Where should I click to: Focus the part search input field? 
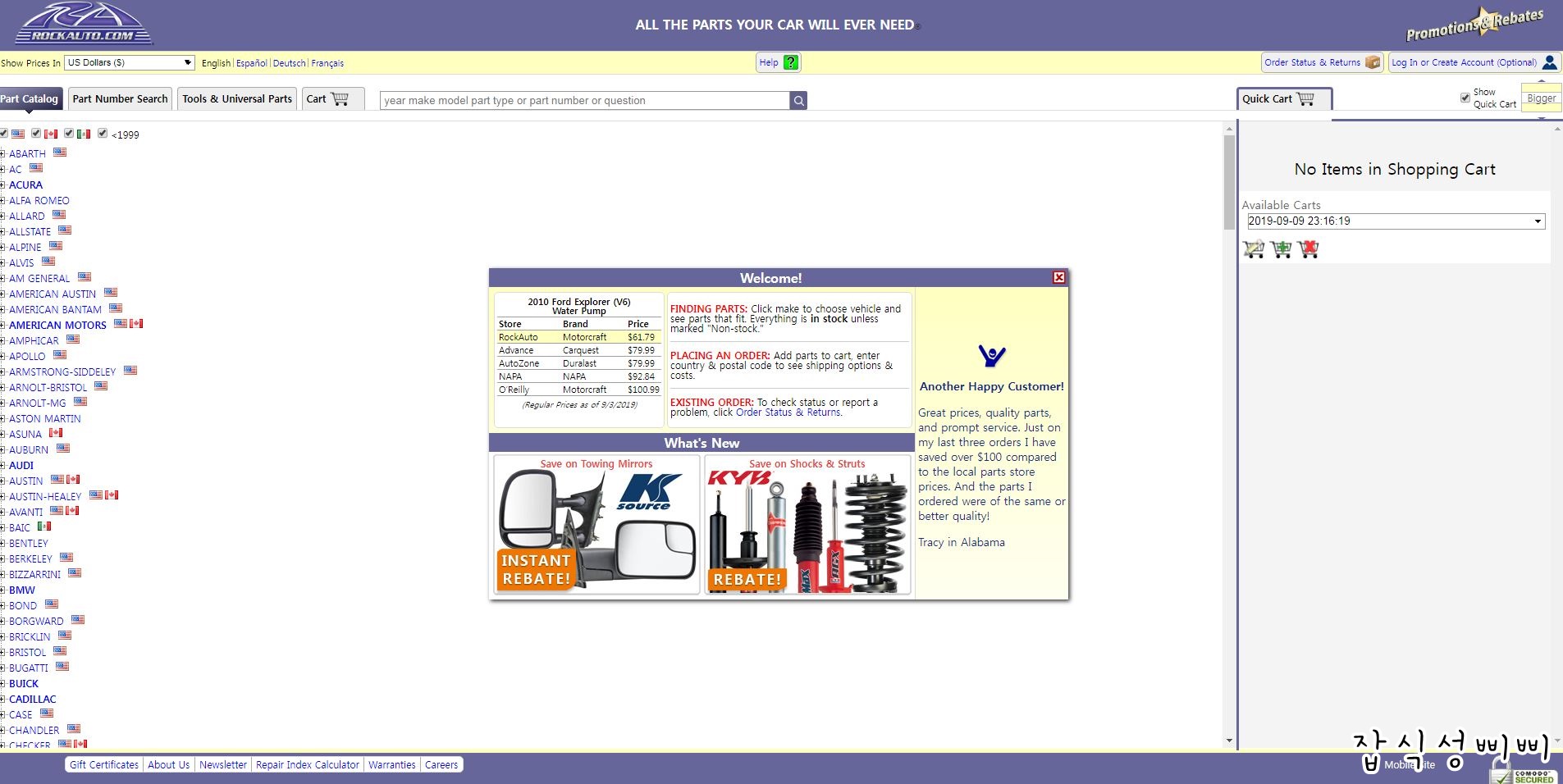584,100
